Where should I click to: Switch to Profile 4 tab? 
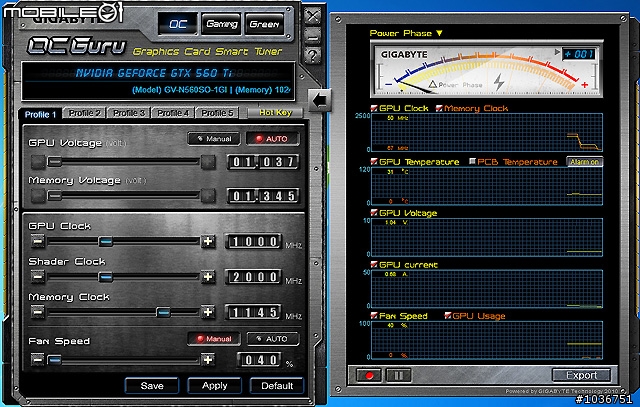click(x=173, y=113)
